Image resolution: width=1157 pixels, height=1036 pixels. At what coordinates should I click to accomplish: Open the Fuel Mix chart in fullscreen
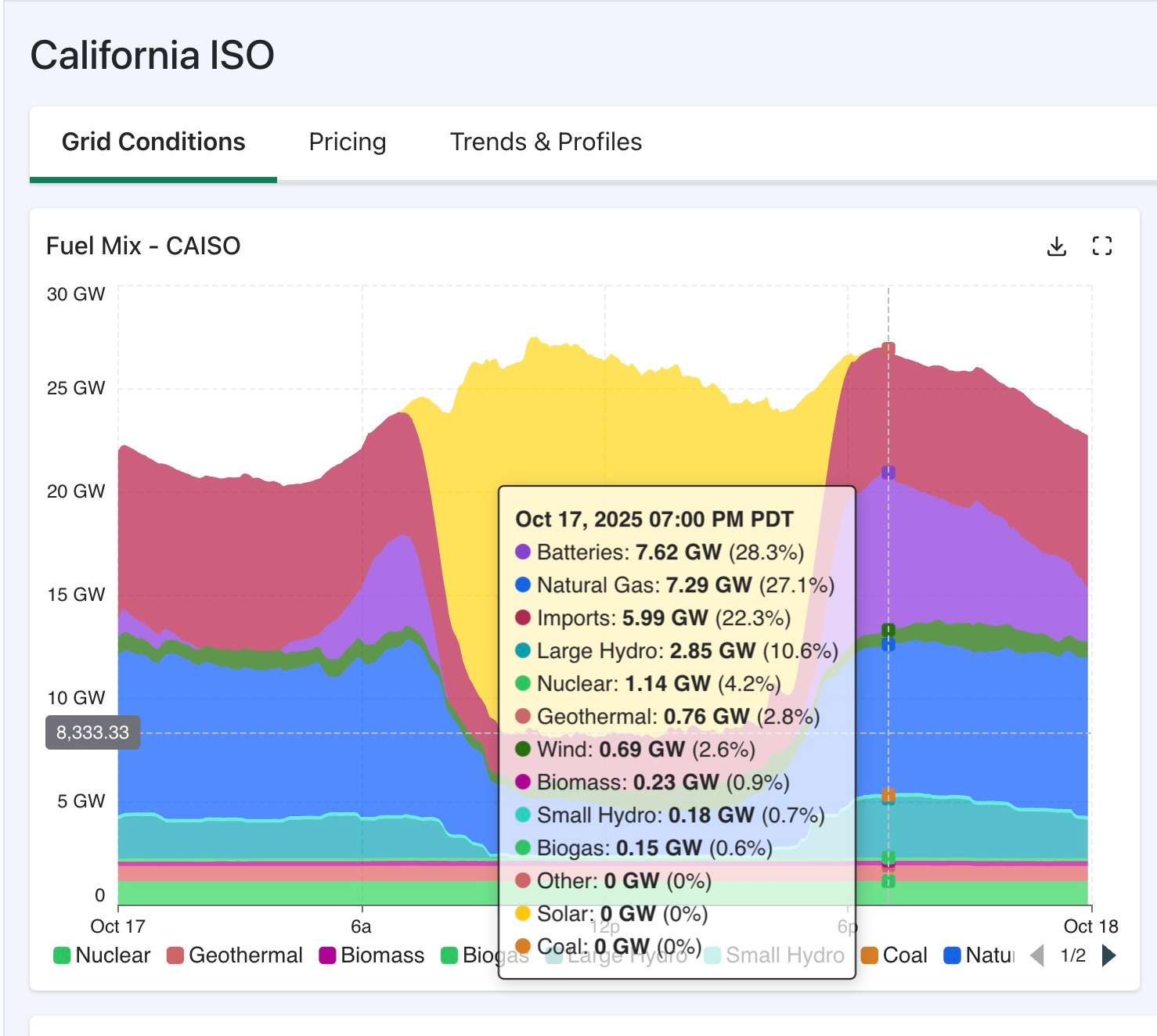click(x=1101, y=246)
